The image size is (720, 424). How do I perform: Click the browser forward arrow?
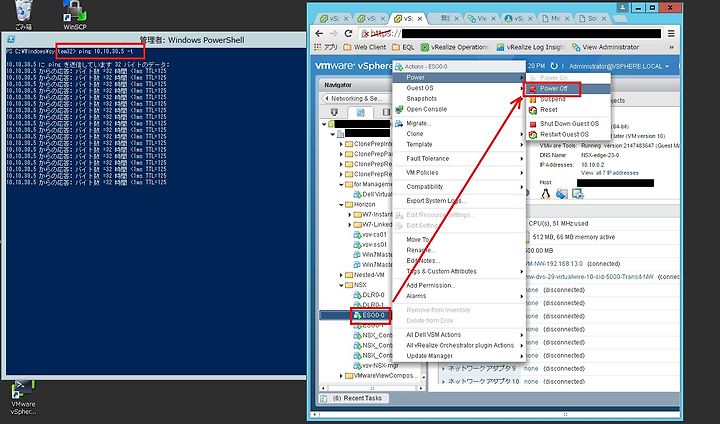[x=334, y=34]
